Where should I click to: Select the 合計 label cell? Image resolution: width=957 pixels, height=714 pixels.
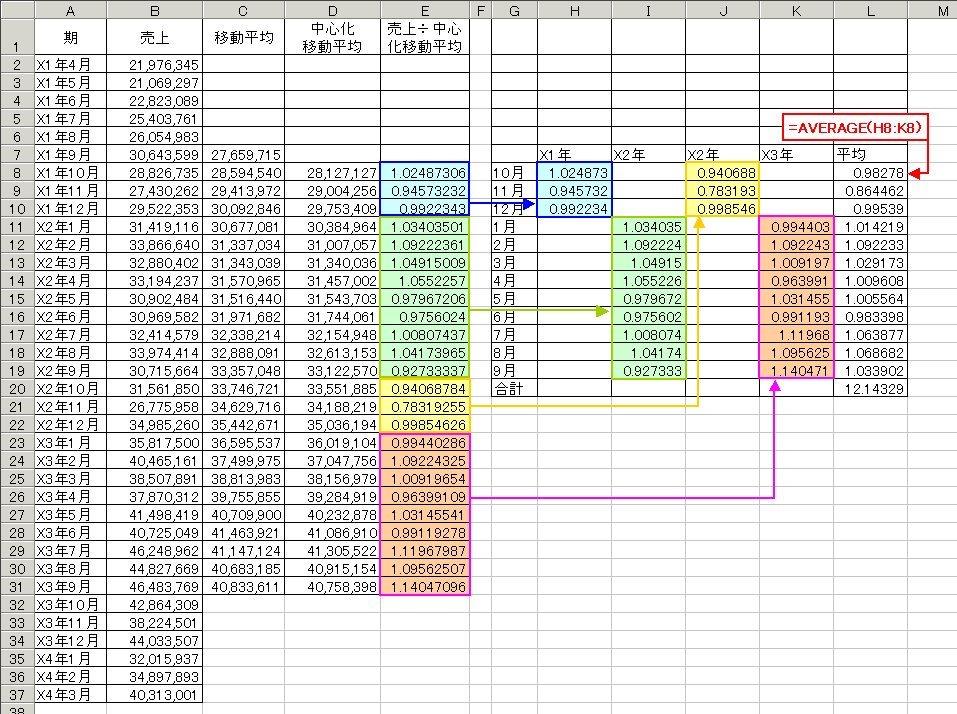514,387
